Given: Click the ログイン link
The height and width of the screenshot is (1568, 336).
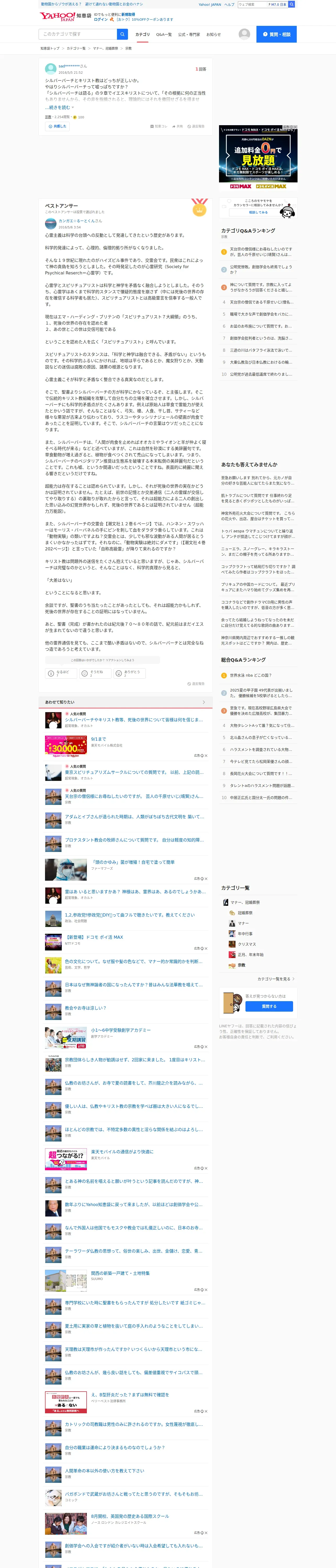Looking at the screenshot, I should click(101, 20).
